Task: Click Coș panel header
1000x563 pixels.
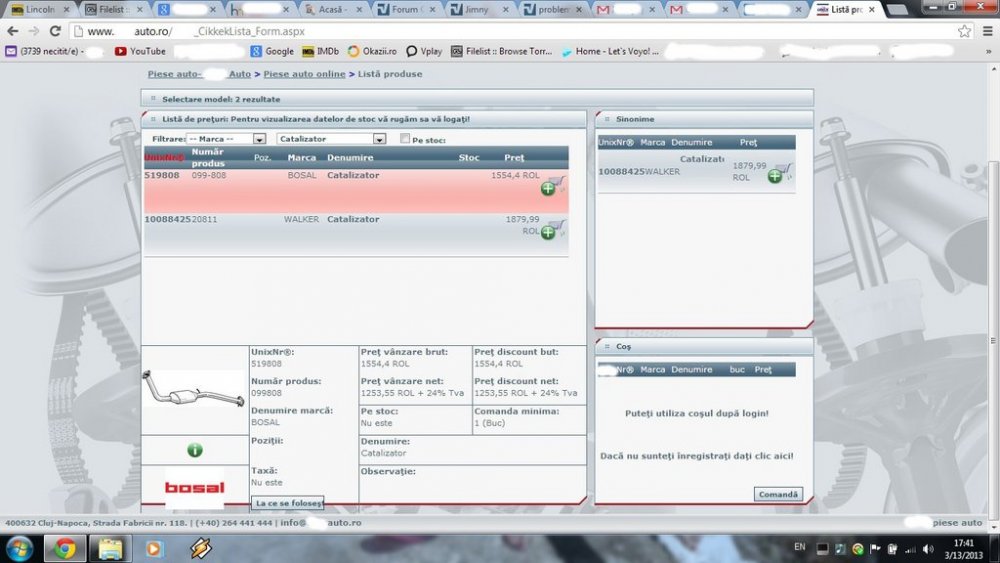Action: click(x=704, y=346)
